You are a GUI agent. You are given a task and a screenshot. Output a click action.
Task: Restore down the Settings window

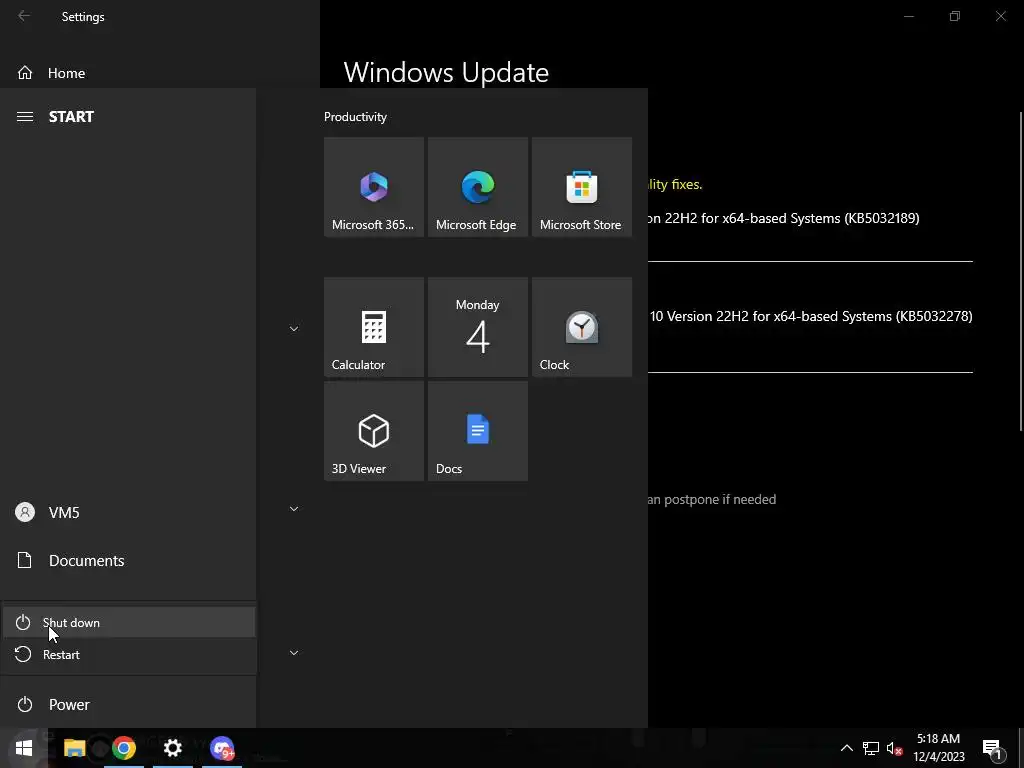coord(955,16)
